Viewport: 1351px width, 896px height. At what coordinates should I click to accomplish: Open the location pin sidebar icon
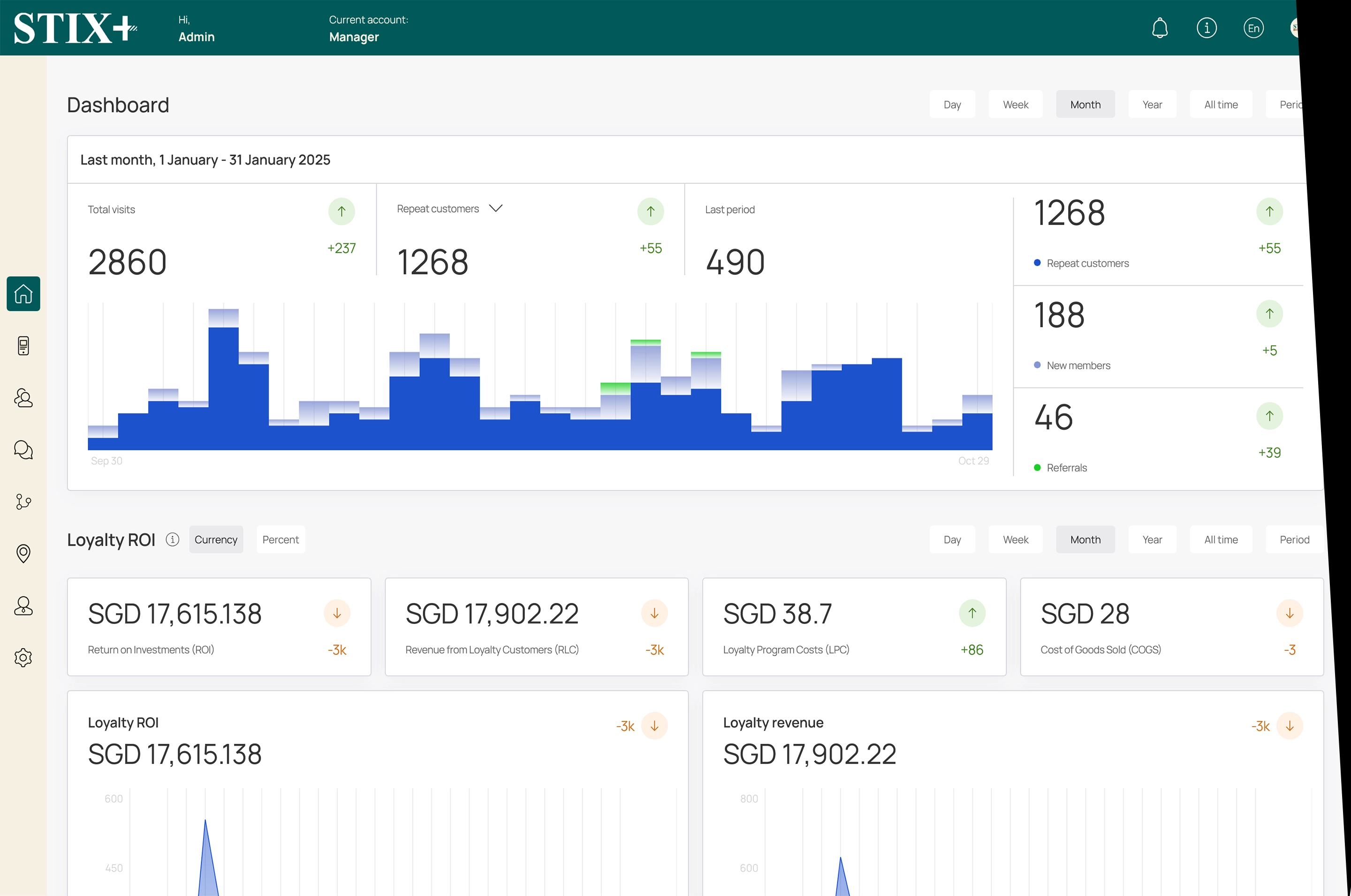point(23,553)
